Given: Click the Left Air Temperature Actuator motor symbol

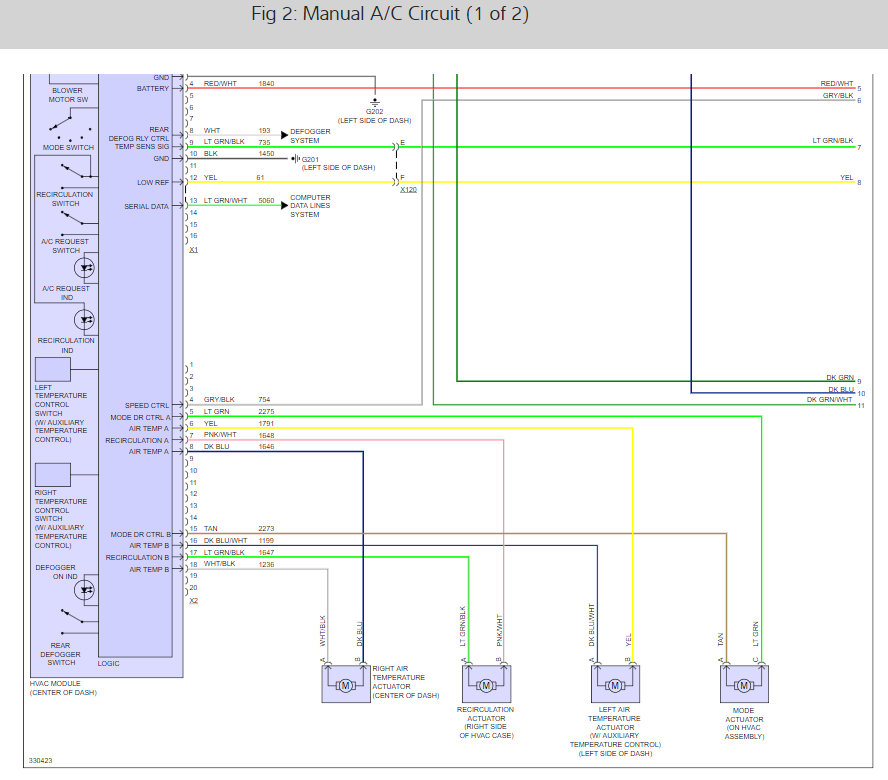Looking at the screenshot, I should pos(615,685).
